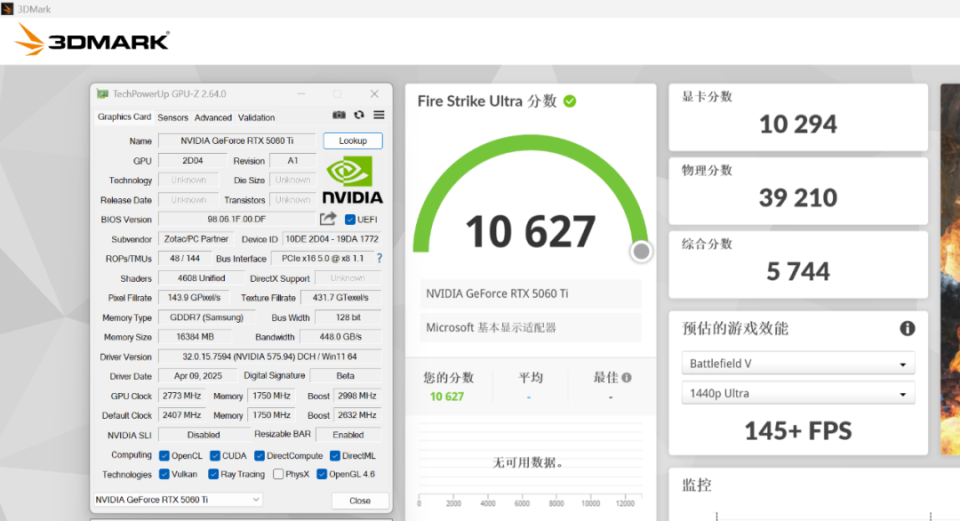Toggle the Ray Tracing checkbox

pyautogui.click(x=213, y=474)
